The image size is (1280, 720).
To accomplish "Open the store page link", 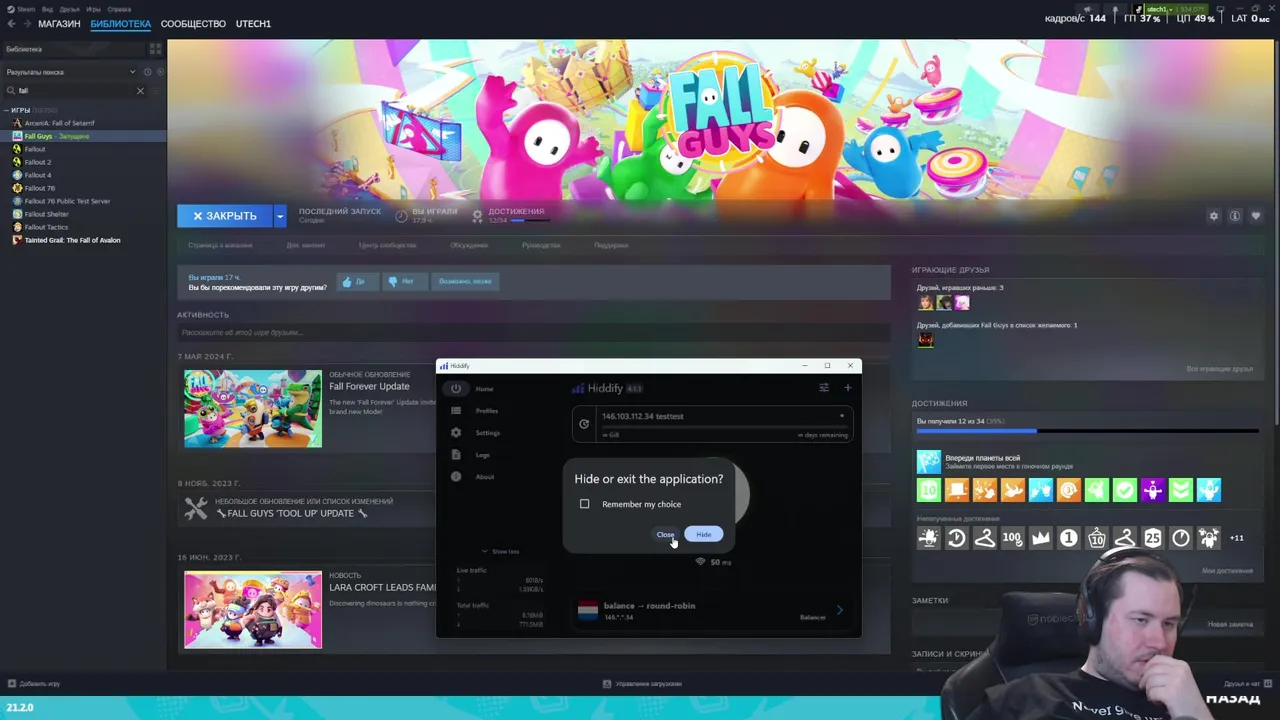I will click(x=220, y=245).
